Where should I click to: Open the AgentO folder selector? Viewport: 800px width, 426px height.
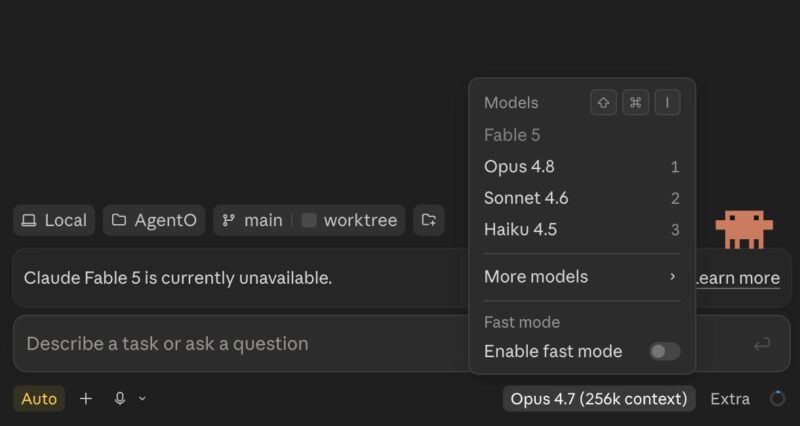tap(154, 220)
